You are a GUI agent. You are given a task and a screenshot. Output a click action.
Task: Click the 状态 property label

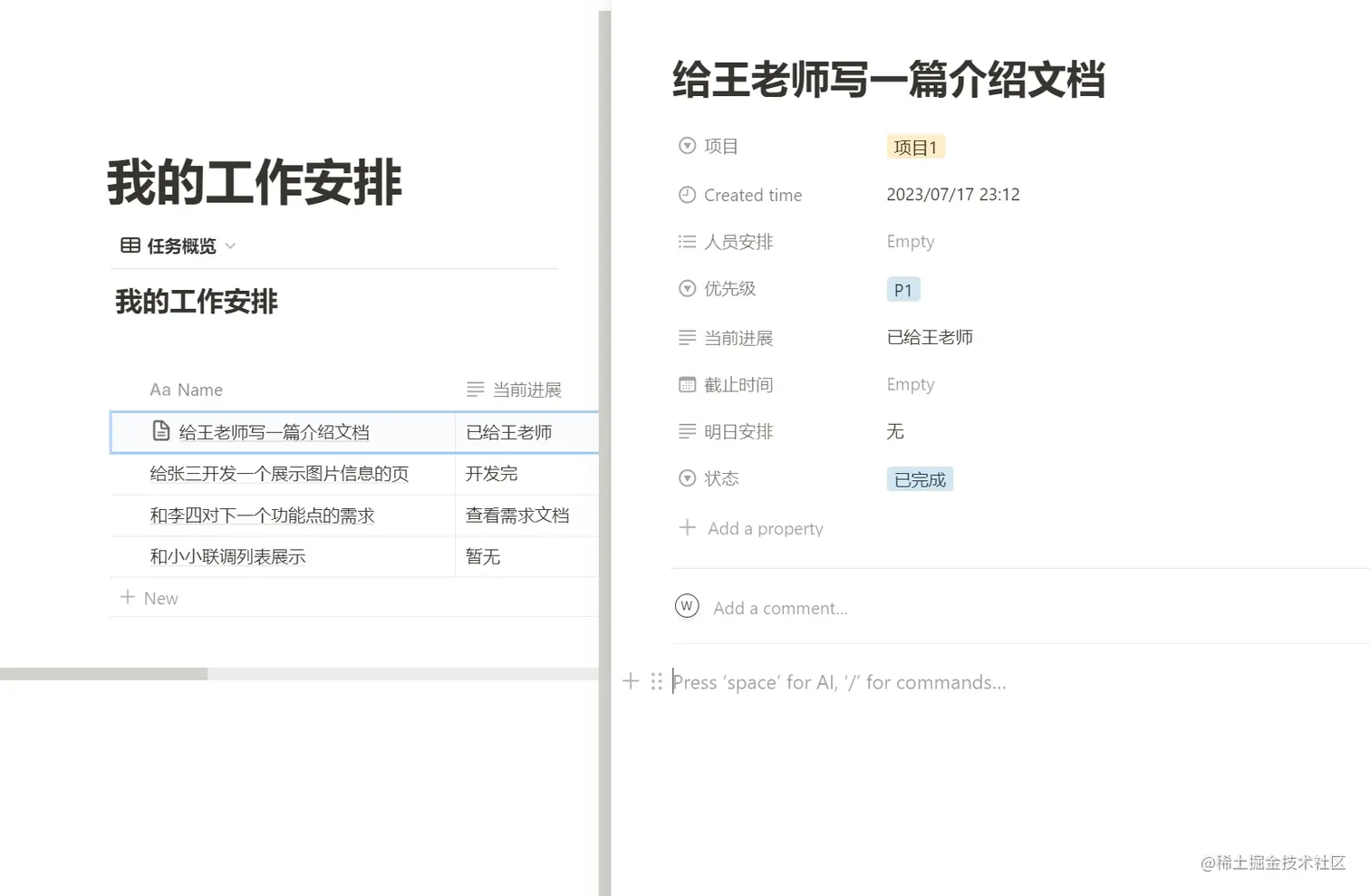[721, 478]
